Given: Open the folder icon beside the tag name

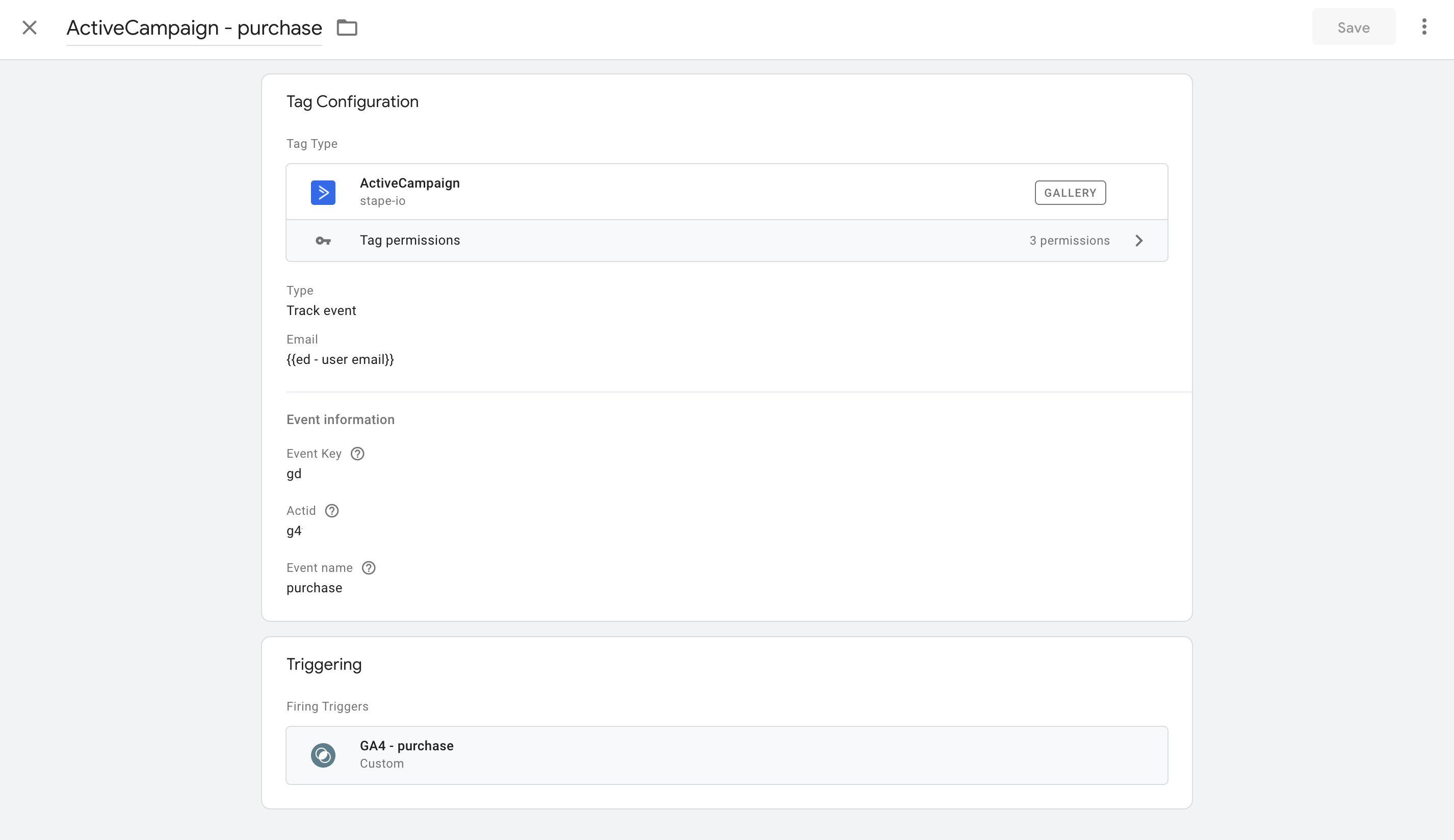Looking at the screenshot, I should click(x=347, y=28).
